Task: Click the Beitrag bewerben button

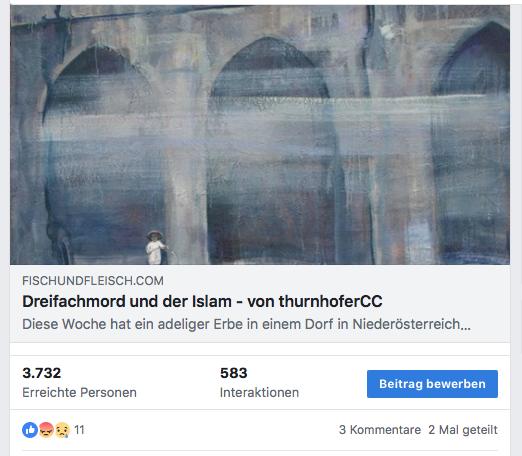Action: 432,384
